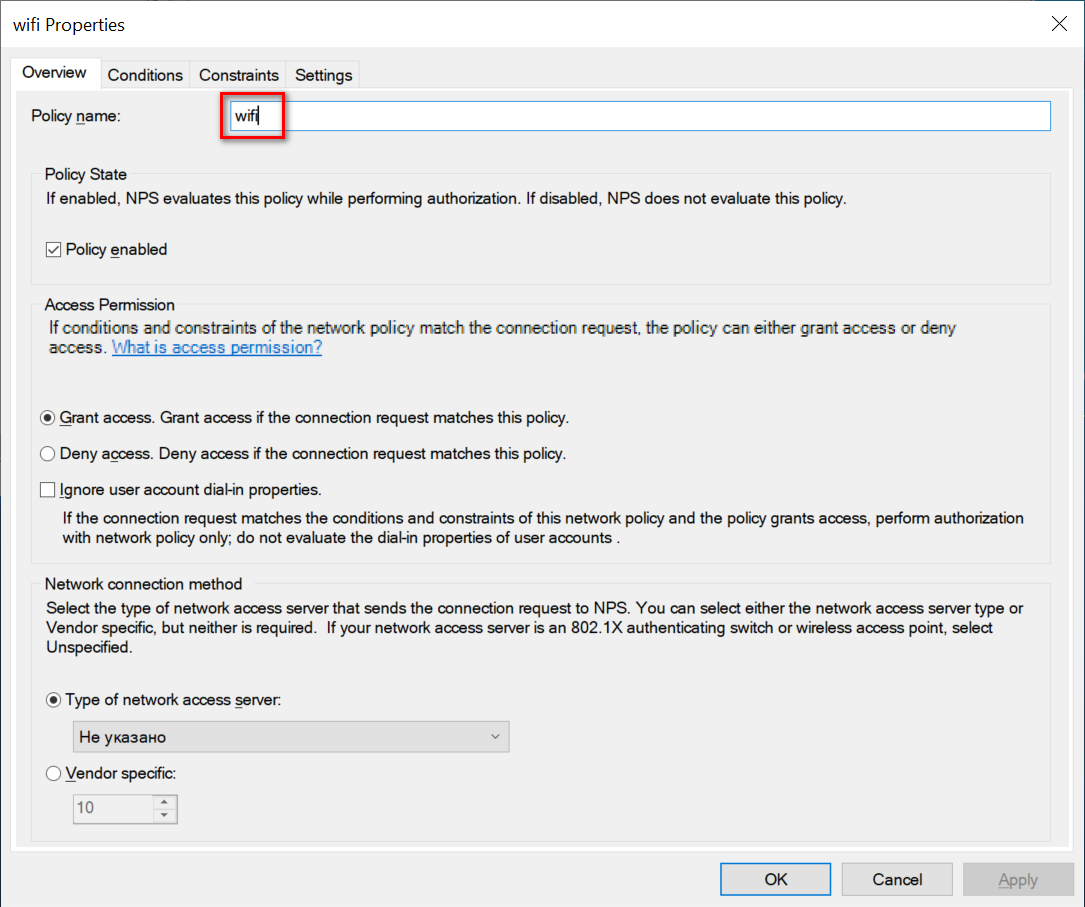Viewport: 1085px width, 907px height.
Task: Choose the Deny access option
Action: pos(48,454)
